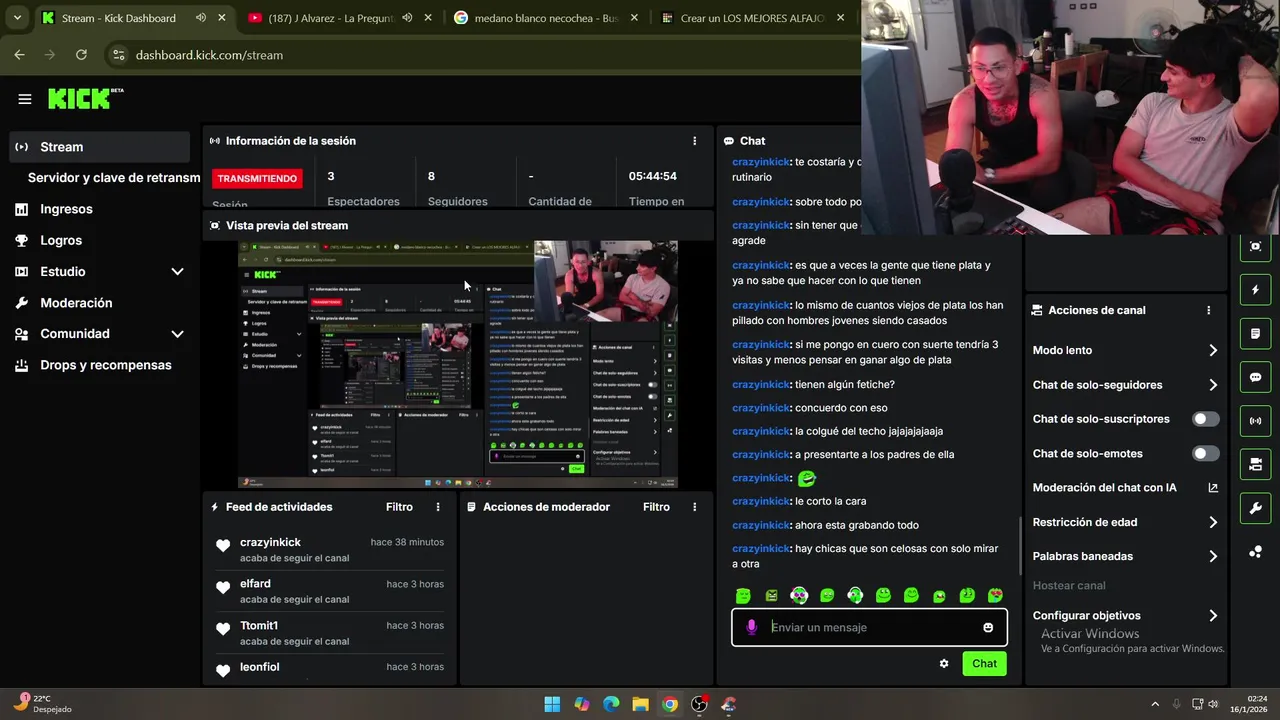Click the chat bubble sidebar icon

pos(1256,377)
